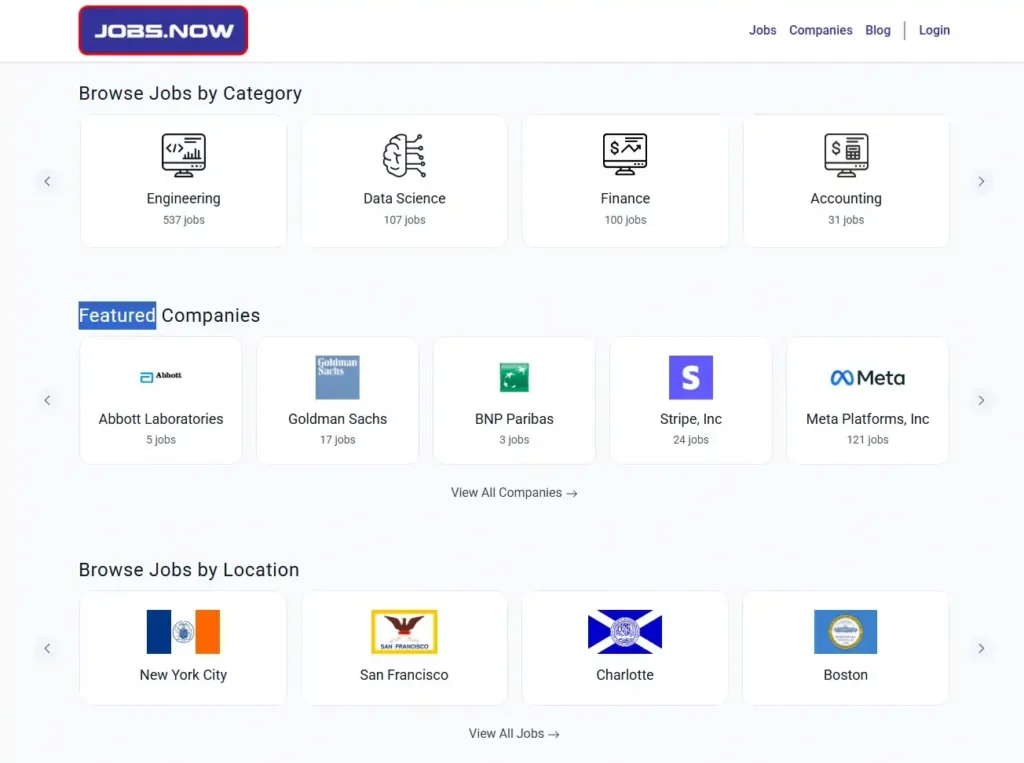1024x763 pixels.
Task: Open the Jobs nav link
Action: tap(762, 30)
